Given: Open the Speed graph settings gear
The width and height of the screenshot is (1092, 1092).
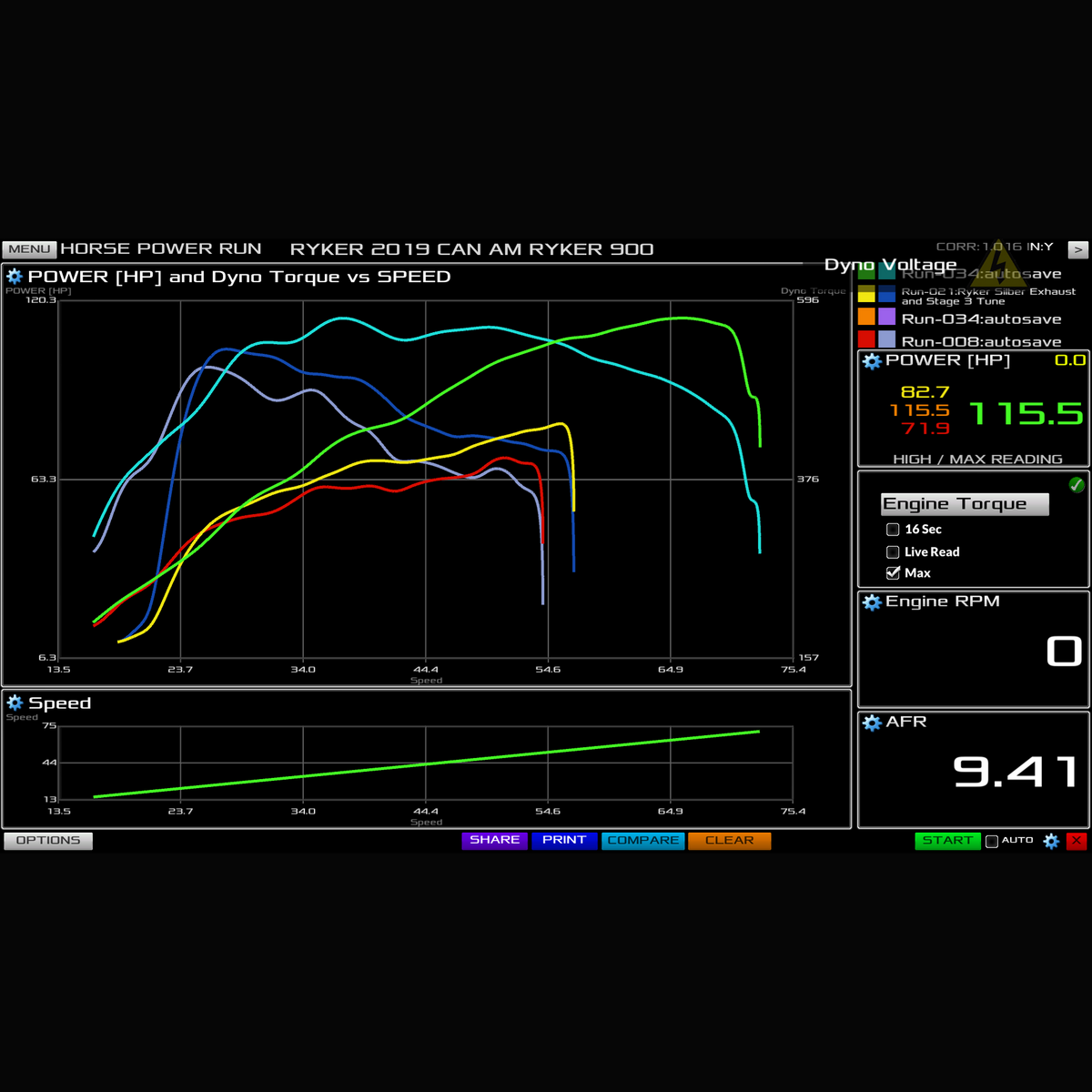Looking at the screenshot, I should click(15, 703).
